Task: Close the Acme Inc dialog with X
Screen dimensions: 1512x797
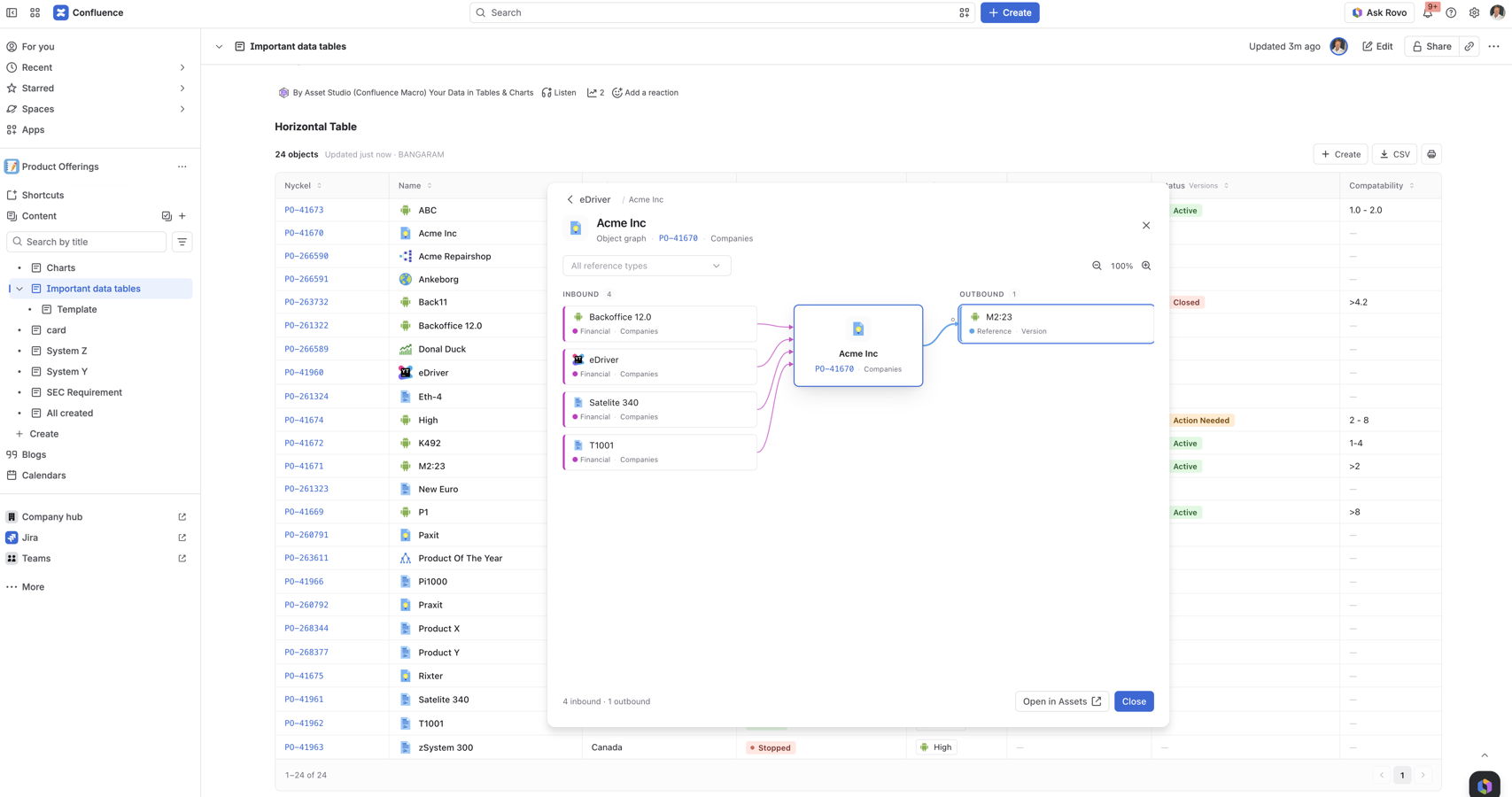Action: coord(1146,225)
